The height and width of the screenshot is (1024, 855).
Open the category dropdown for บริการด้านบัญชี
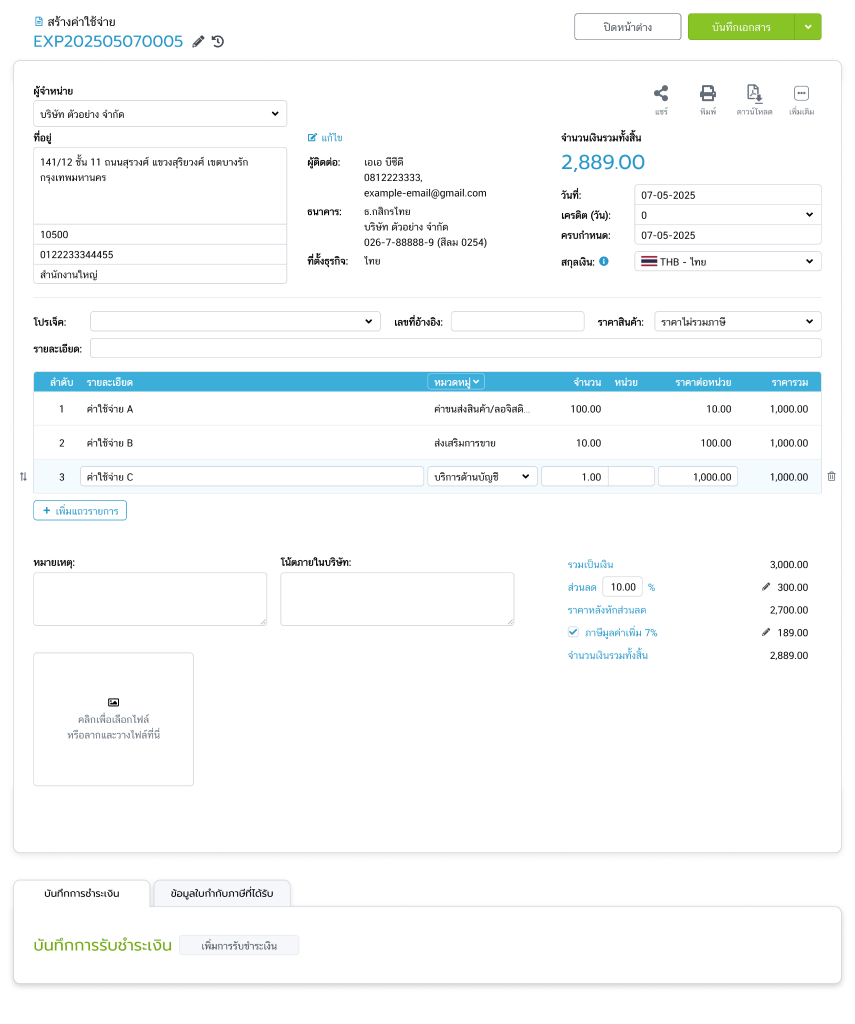[482, 477]
